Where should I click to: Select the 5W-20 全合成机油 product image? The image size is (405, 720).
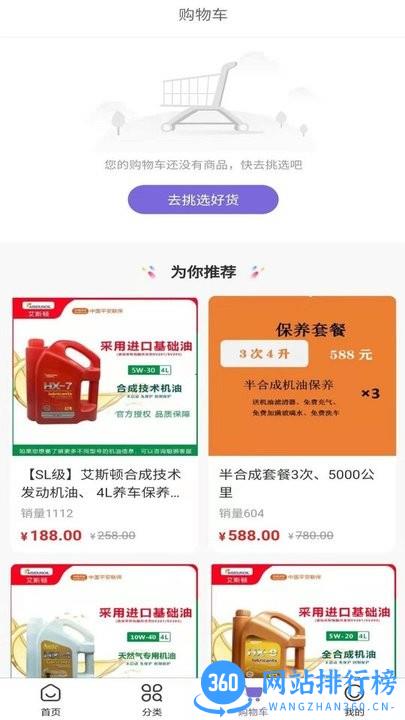pos(303,621)
